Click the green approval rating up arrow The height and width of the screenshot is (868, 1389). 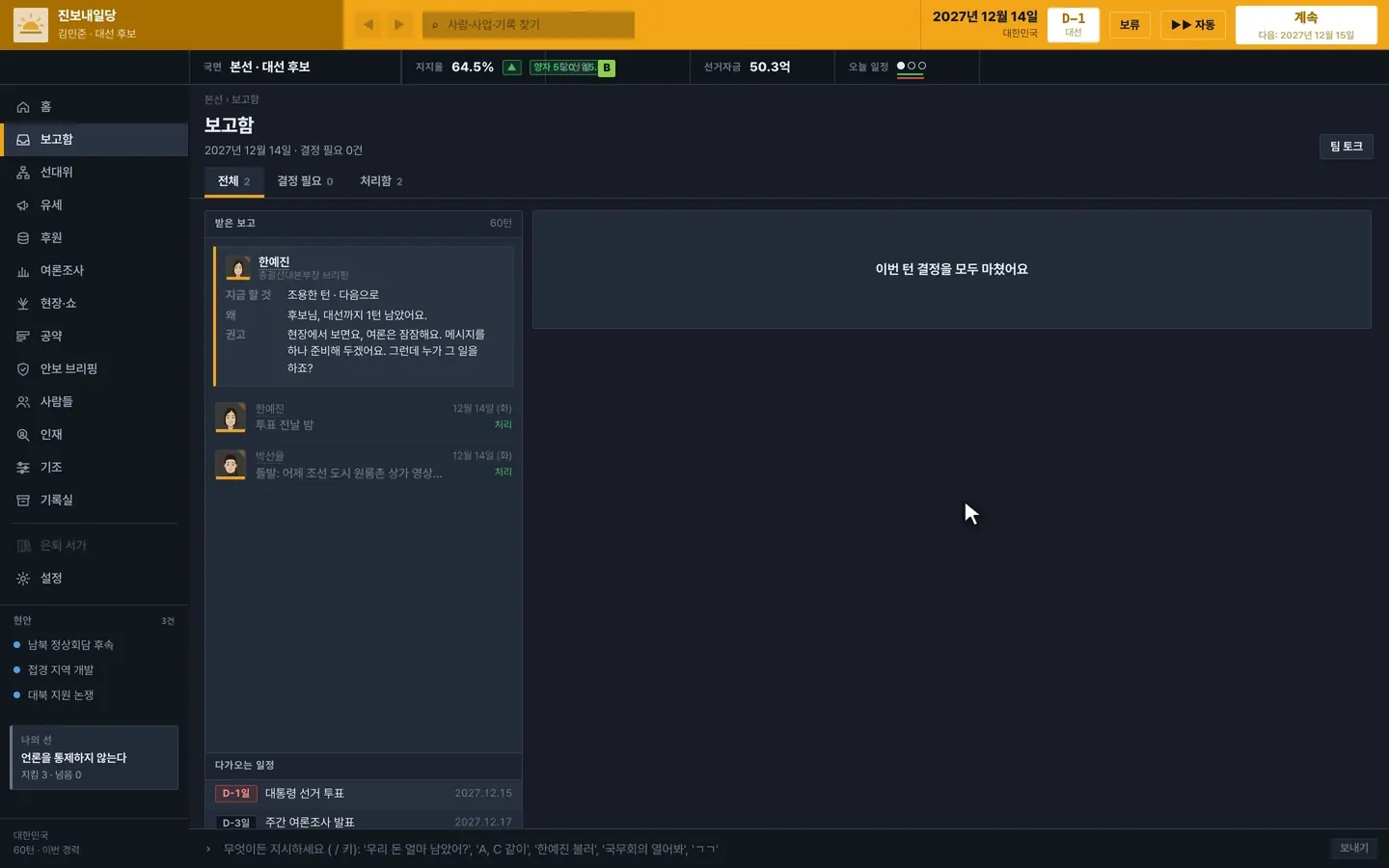pos(512,68)
